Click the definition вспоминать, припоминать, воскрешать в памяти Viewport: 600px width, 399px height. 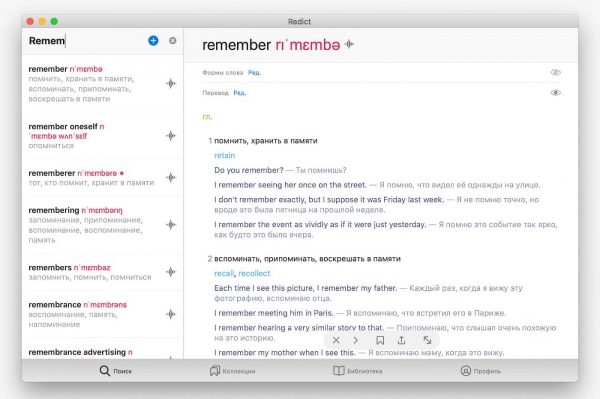point(307,259)
